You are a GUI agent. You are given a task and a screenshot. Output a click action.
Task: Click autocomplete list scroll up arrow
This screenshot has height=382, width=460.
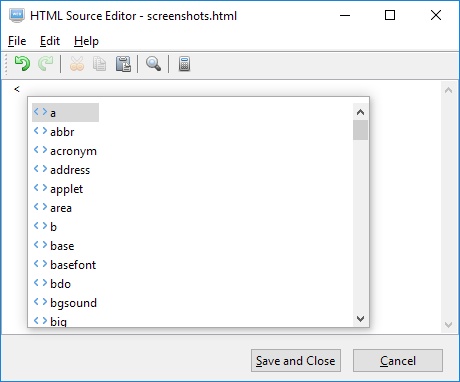point(360,112)
